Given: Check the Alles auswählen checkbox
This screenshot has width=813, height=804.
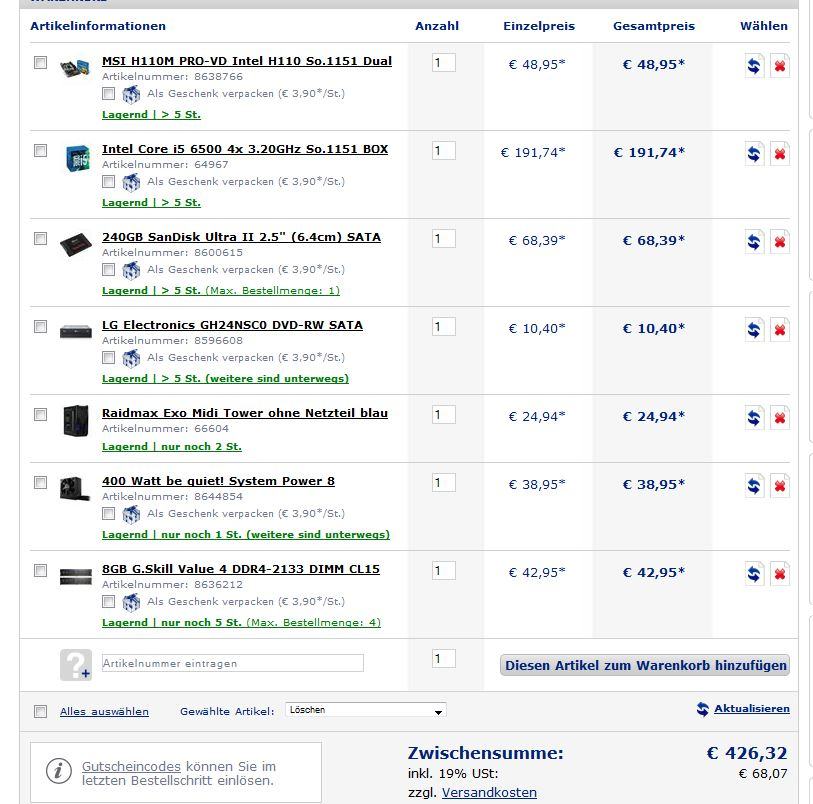Looking at the screenshot, I should (x=40, y=711).
